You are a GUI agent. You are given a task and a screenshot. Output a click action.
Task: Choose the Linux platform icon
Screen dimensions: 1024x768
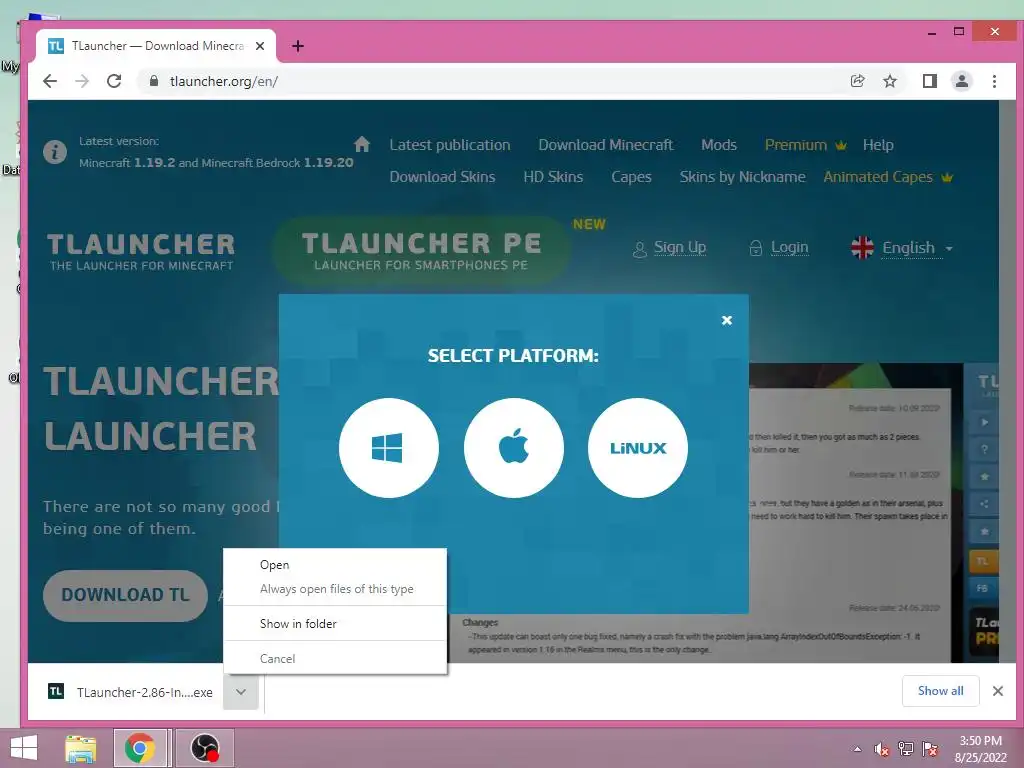pos(638,448)
